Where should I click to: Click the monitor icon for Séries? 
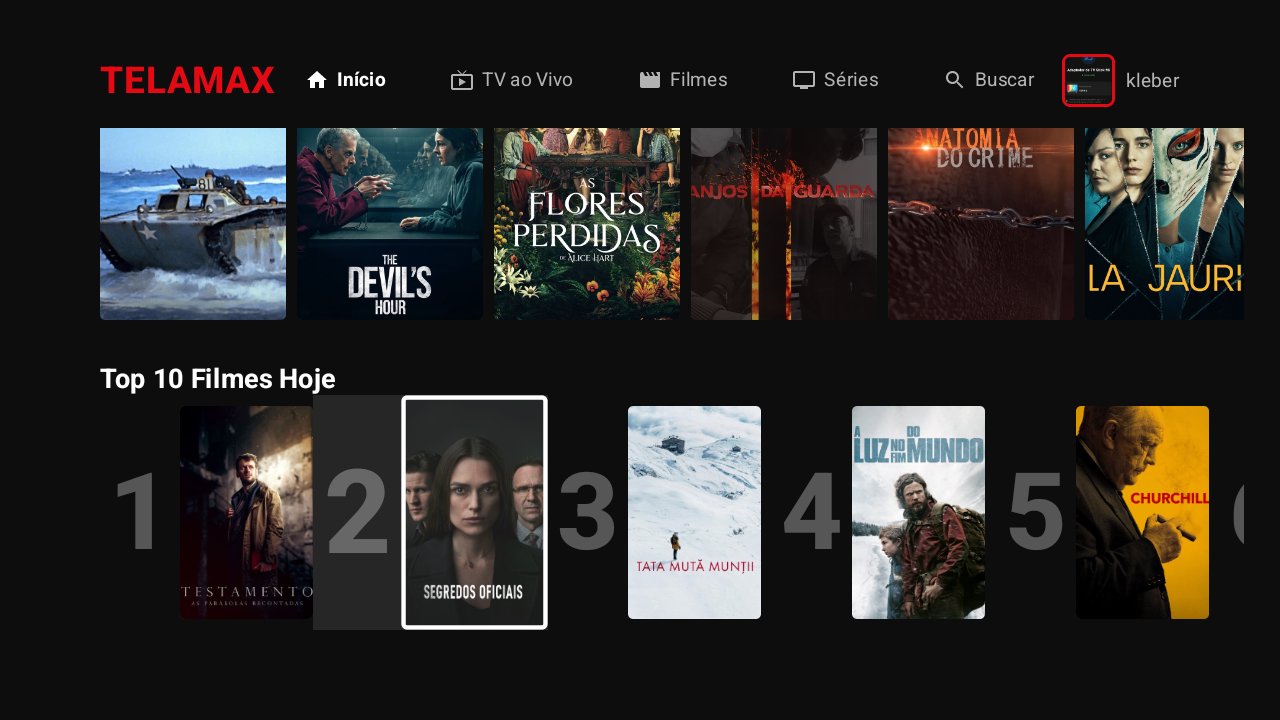(804, 80)
